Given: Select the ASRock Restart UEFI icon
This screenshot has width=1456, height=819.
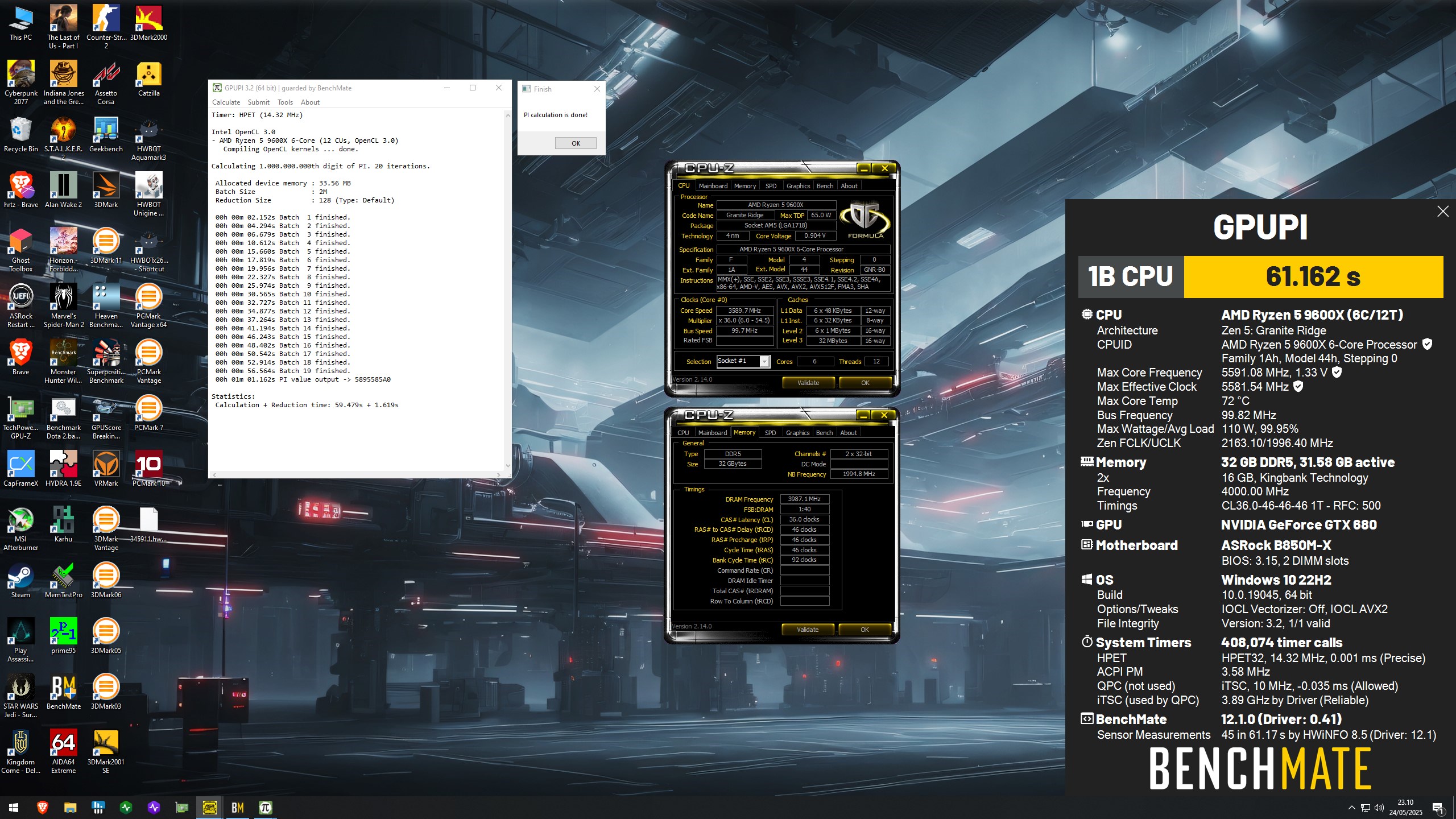Looking at the screenshot, I should (21, 306).
